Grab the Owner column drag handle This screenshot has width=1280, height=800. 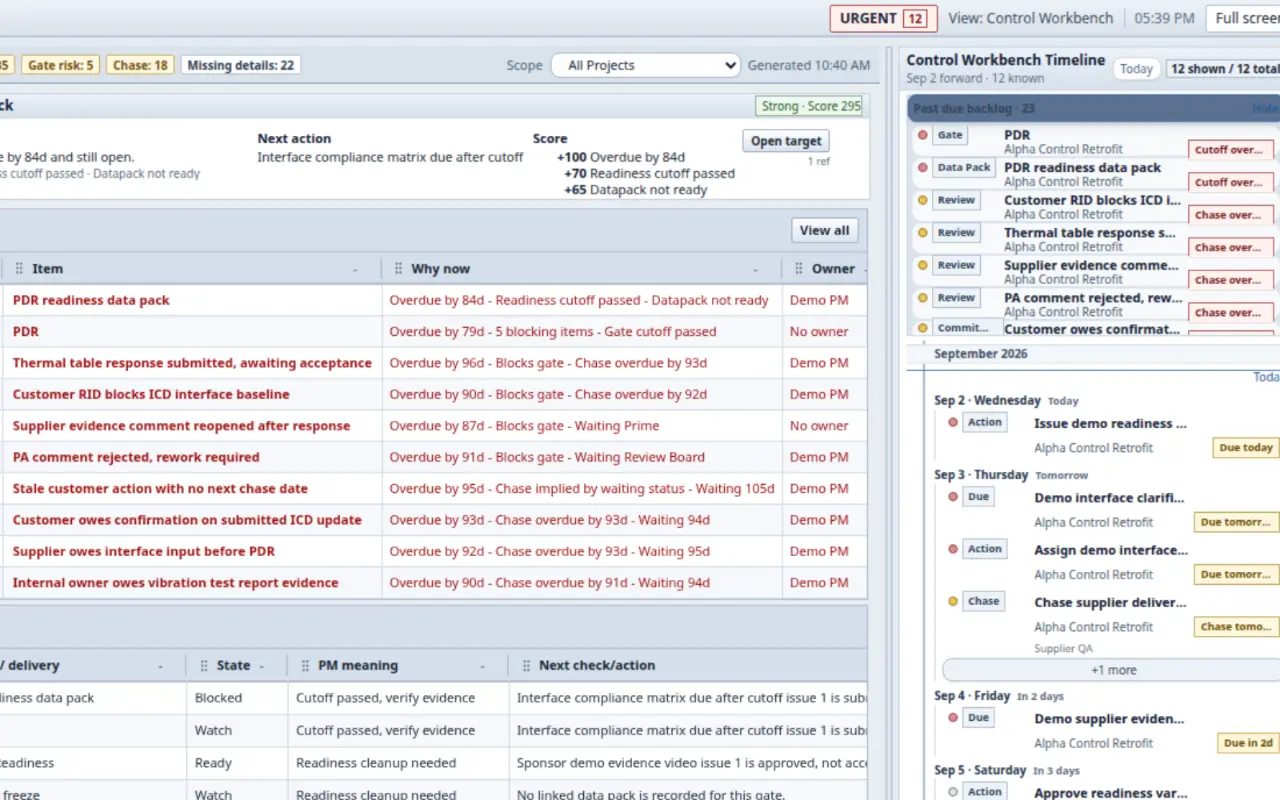pos(799,269)
